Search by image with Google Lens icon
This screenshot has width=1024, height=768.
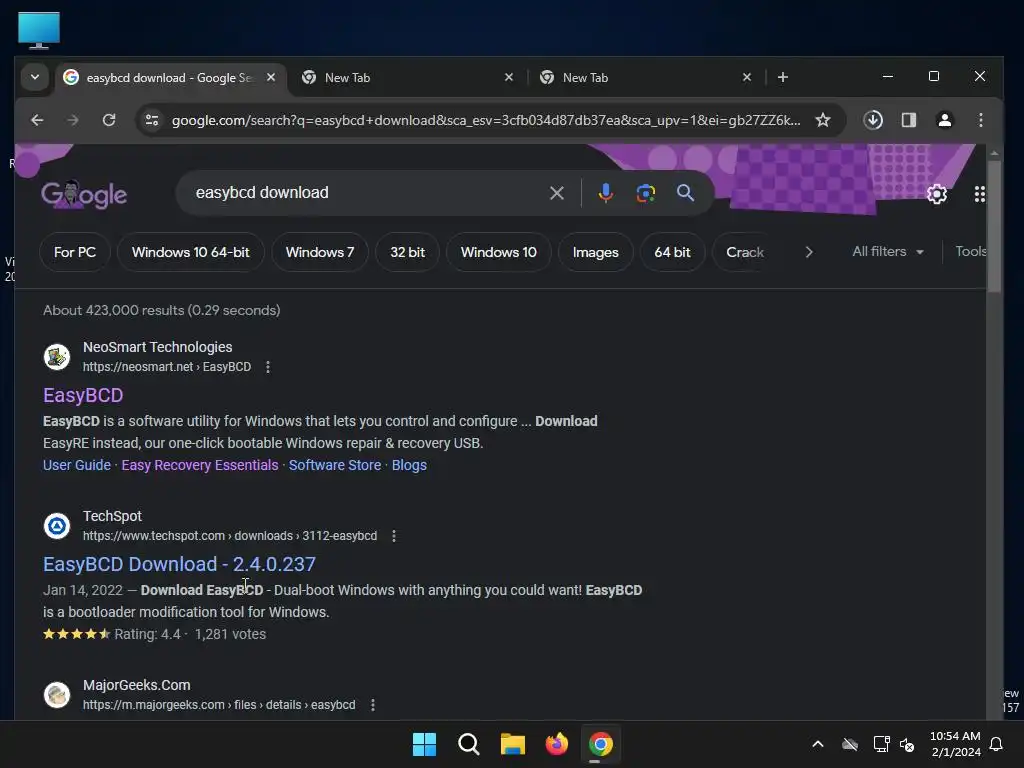pyautogui.click(x=645, y=193)
